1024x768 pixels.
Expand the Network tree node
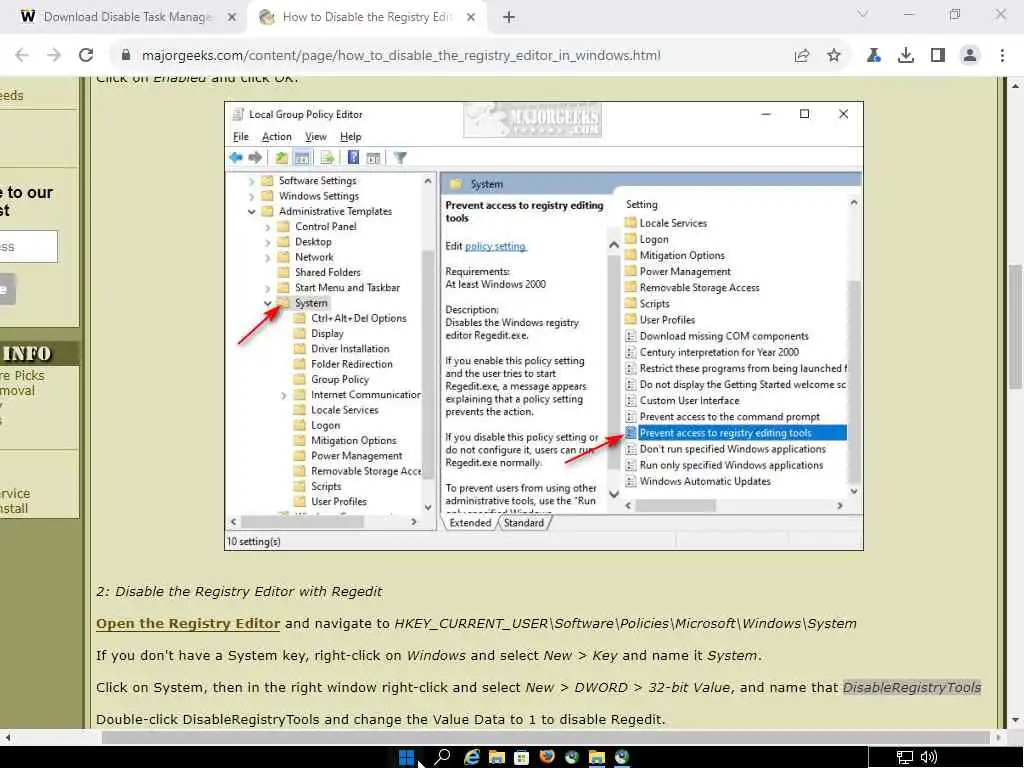(x=267, y=257)
